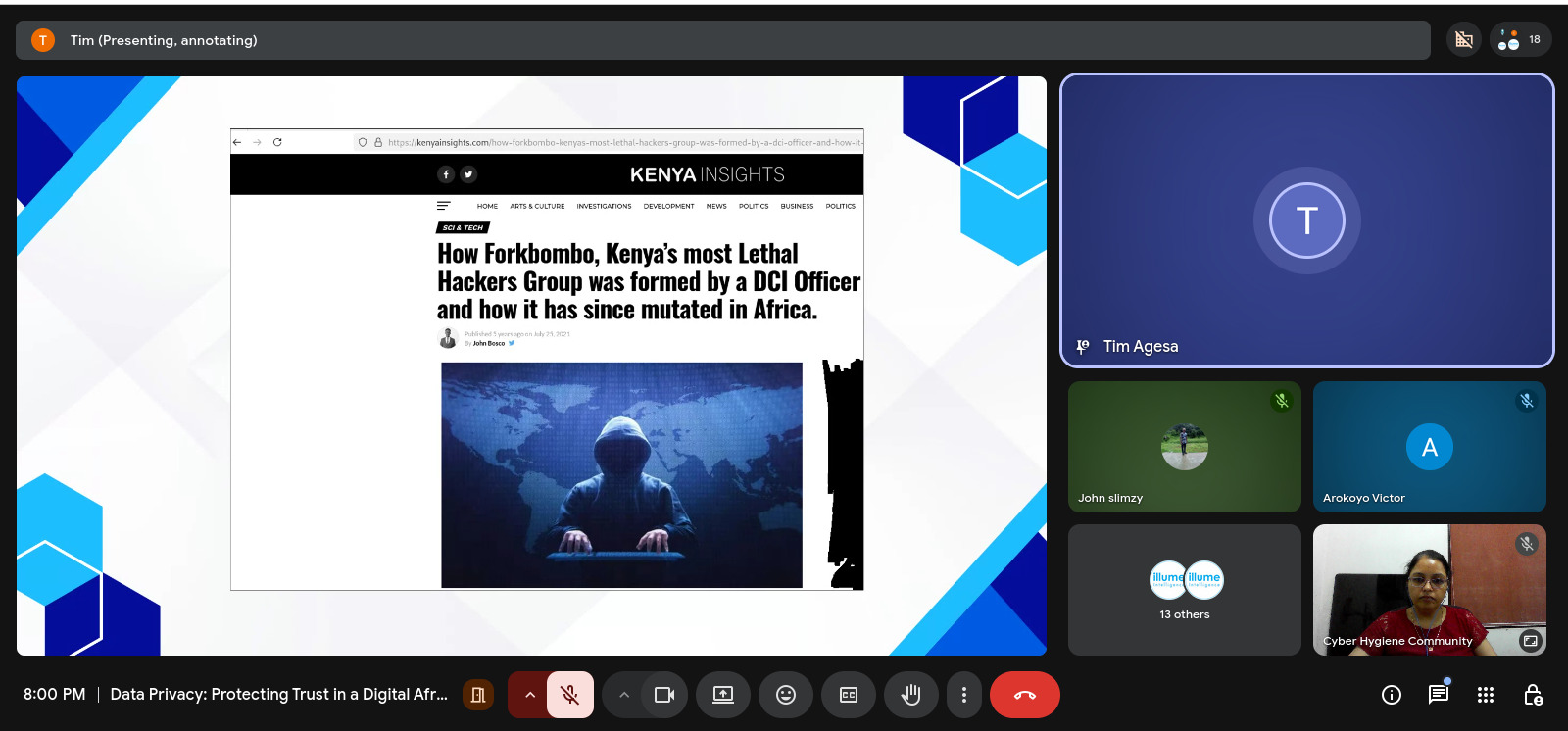Click the meeting room icon beside title
Screen dimensions: 1568x731
[478, 695]
